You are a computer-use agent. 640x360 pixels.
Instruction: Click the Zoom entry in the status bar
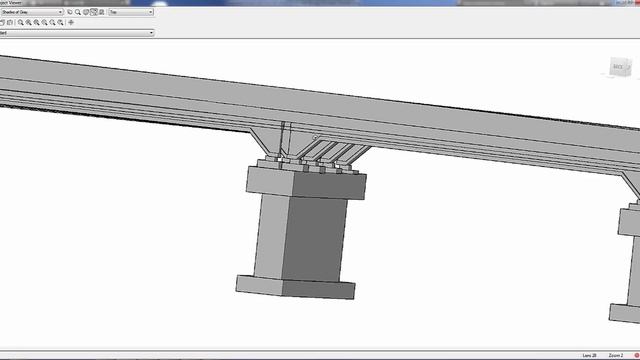point(616,356)
